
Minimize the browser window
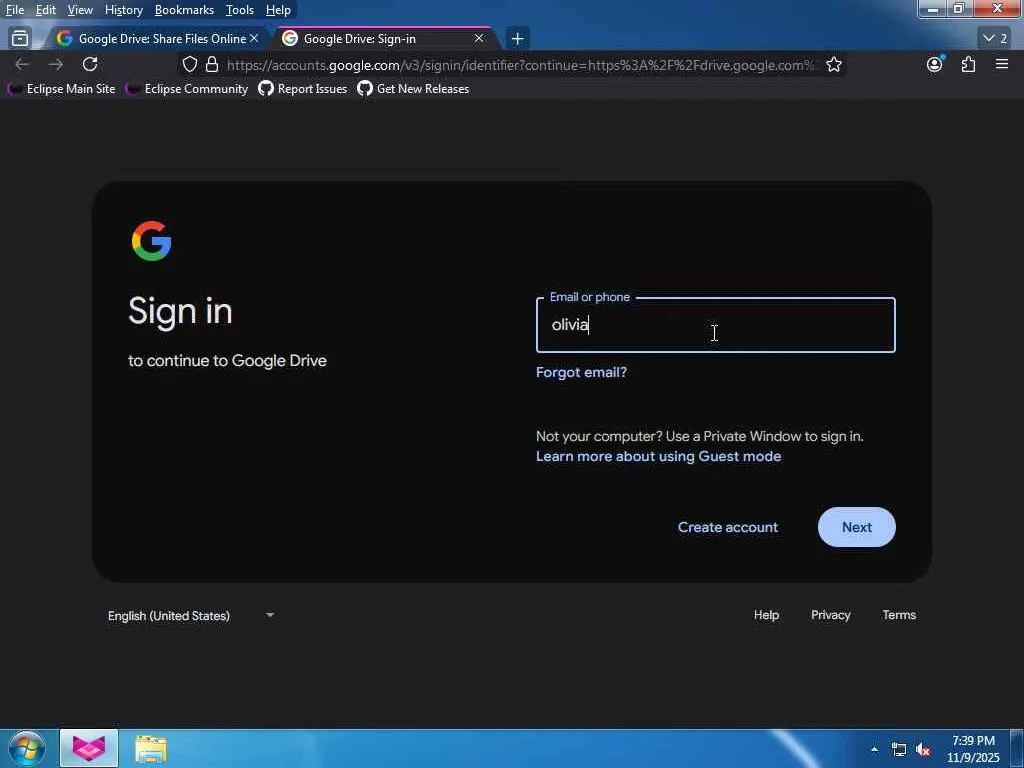click(933, 9)
